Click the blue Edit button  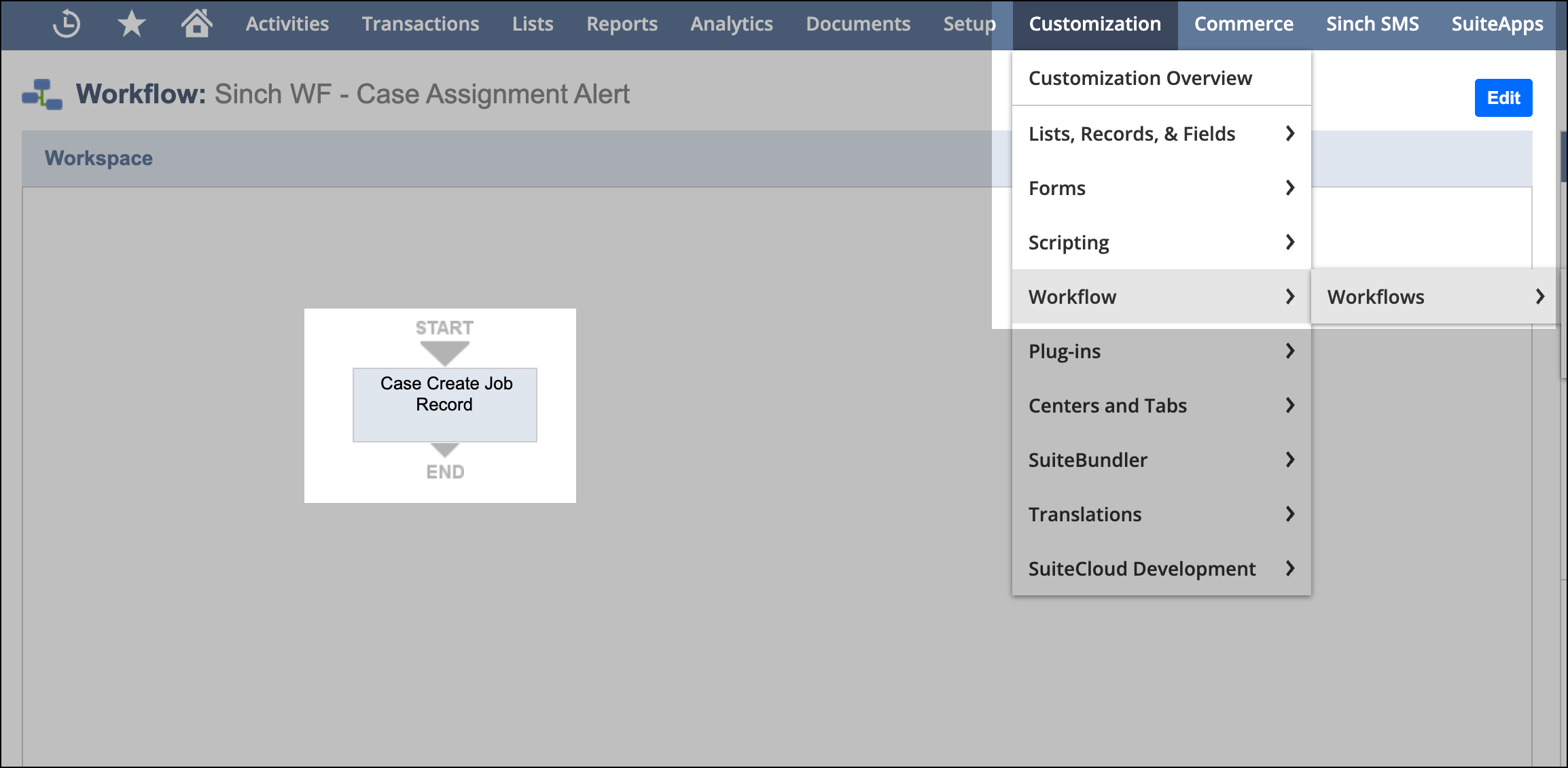(1503, 98)
